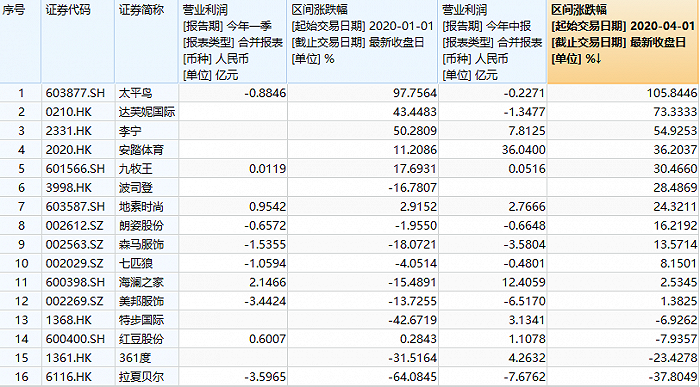Click stock code 1361.HK
The image size is (700, 387).
[x=68, y=358]
